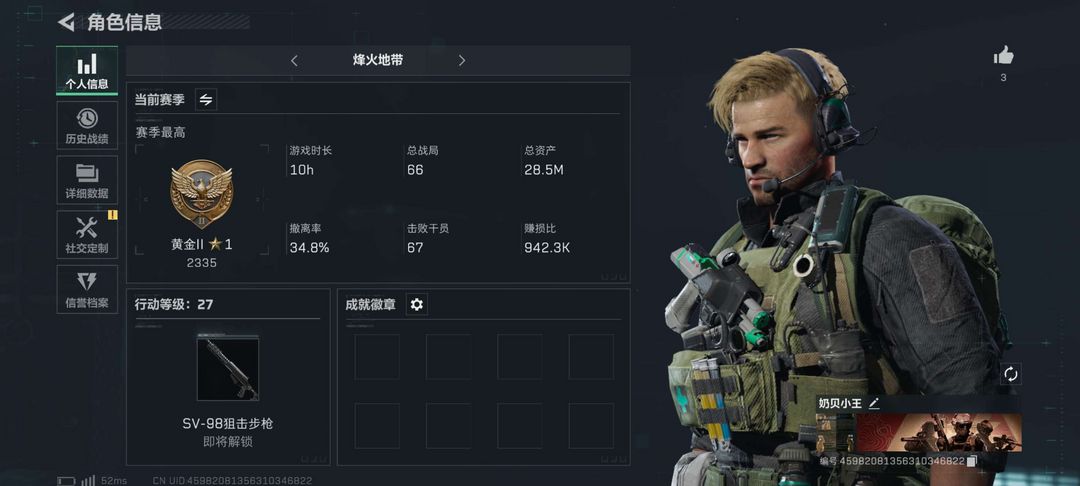Rotate character with the refresh icon

1010,374
